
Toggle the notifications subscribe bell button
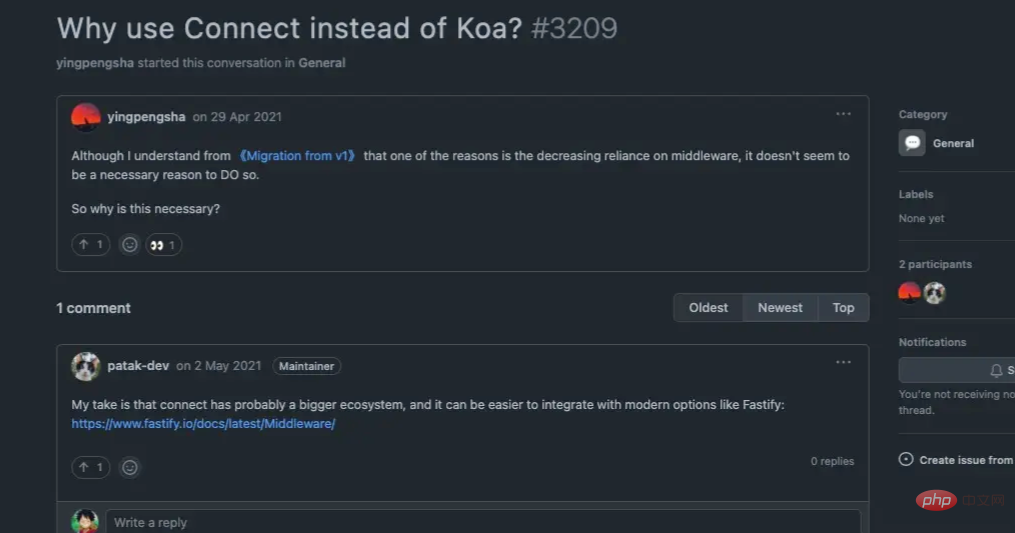(x=996, y=370)
